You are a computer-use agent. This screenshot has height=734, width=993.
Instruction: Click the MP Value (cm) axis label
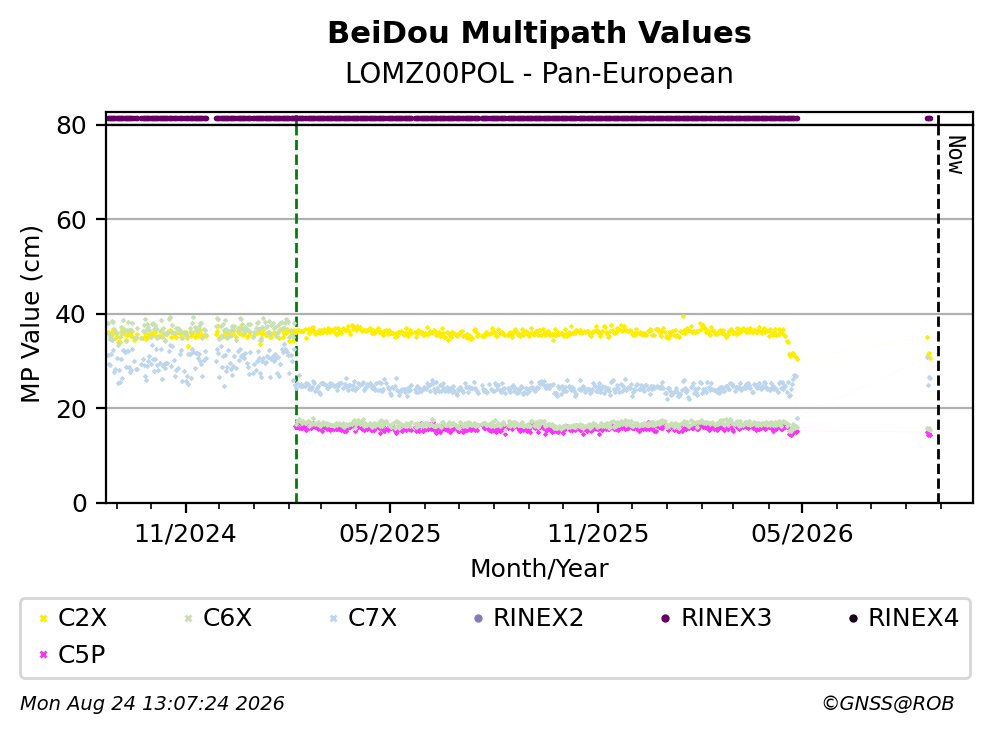pos(30,314)
